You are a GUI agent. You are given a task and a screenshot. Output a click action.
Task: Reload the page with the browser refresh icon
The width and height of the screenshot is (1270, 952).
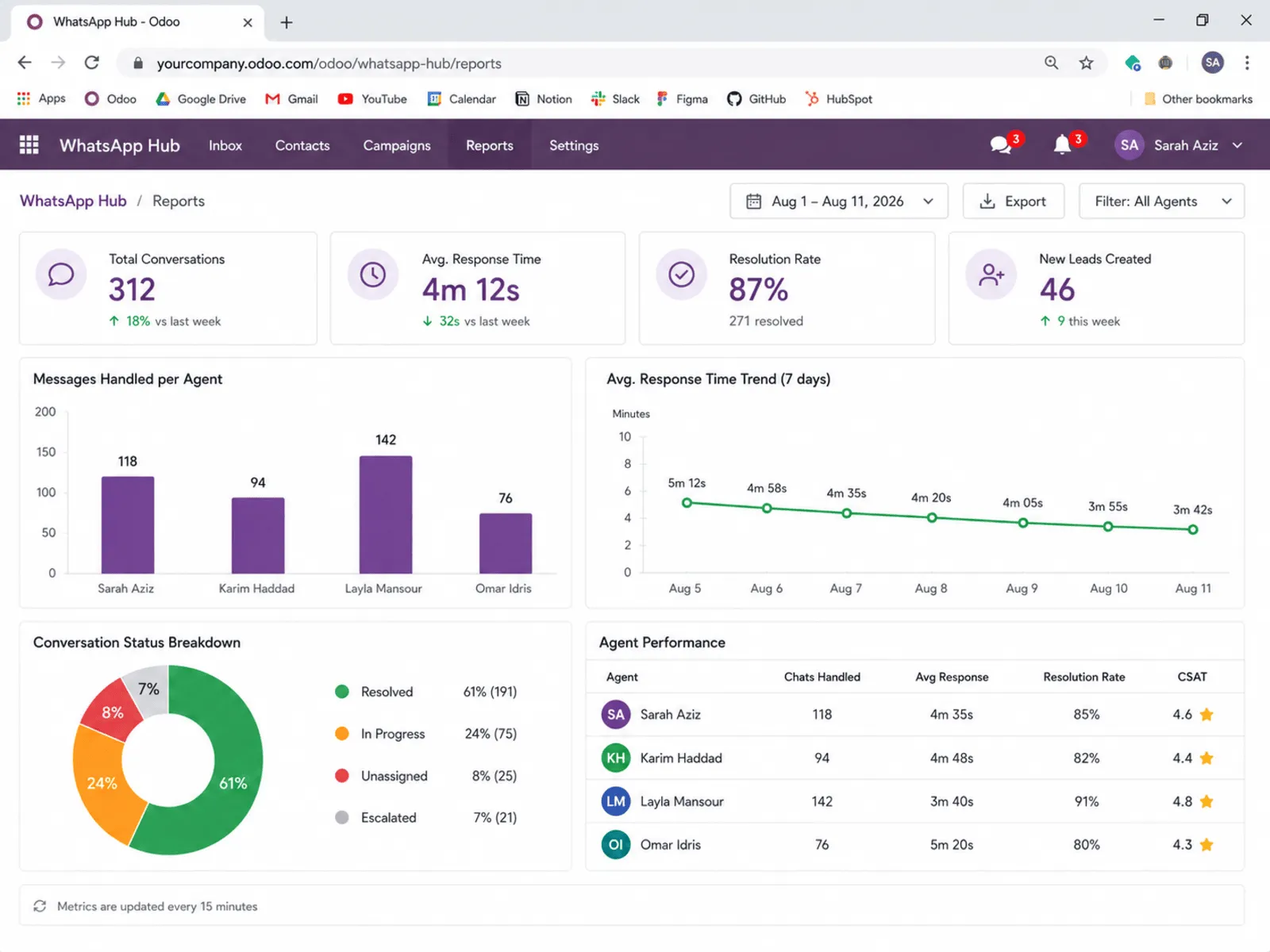tap(92, 63)
